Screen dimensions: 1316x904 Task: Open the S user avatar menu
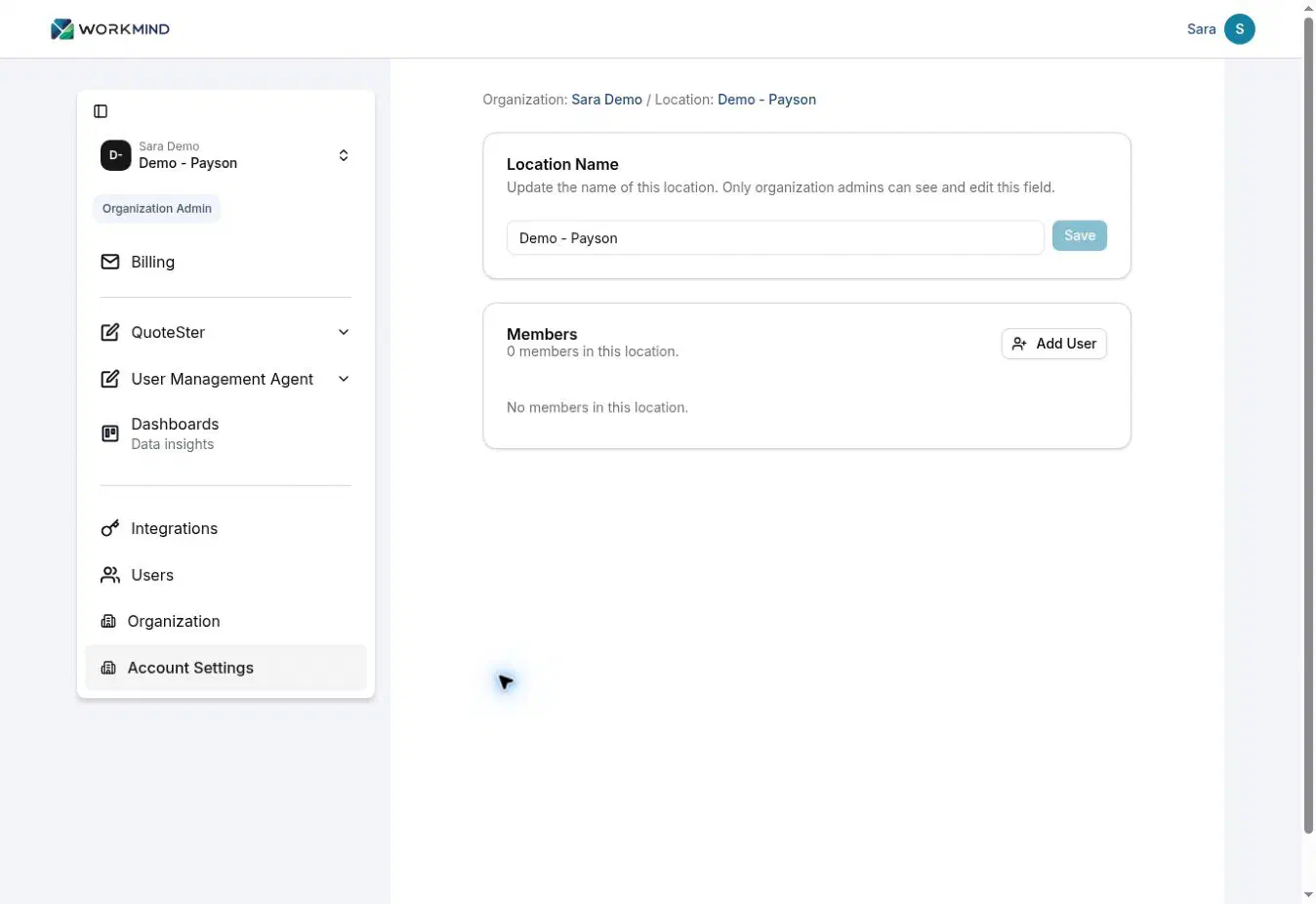pyautogui.click(x=1240, y=29)
